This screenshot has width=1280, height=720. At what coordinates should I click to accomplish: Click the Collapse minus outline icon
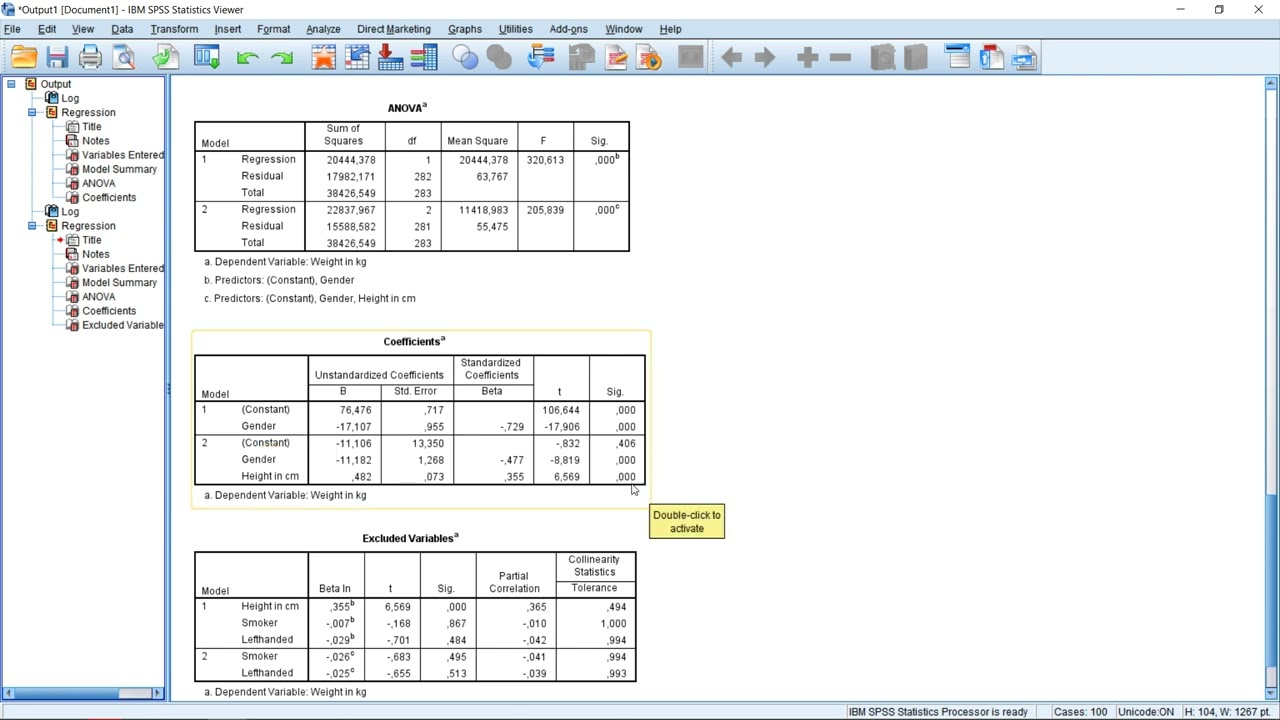pyautogui.click(x=840, y=58)
